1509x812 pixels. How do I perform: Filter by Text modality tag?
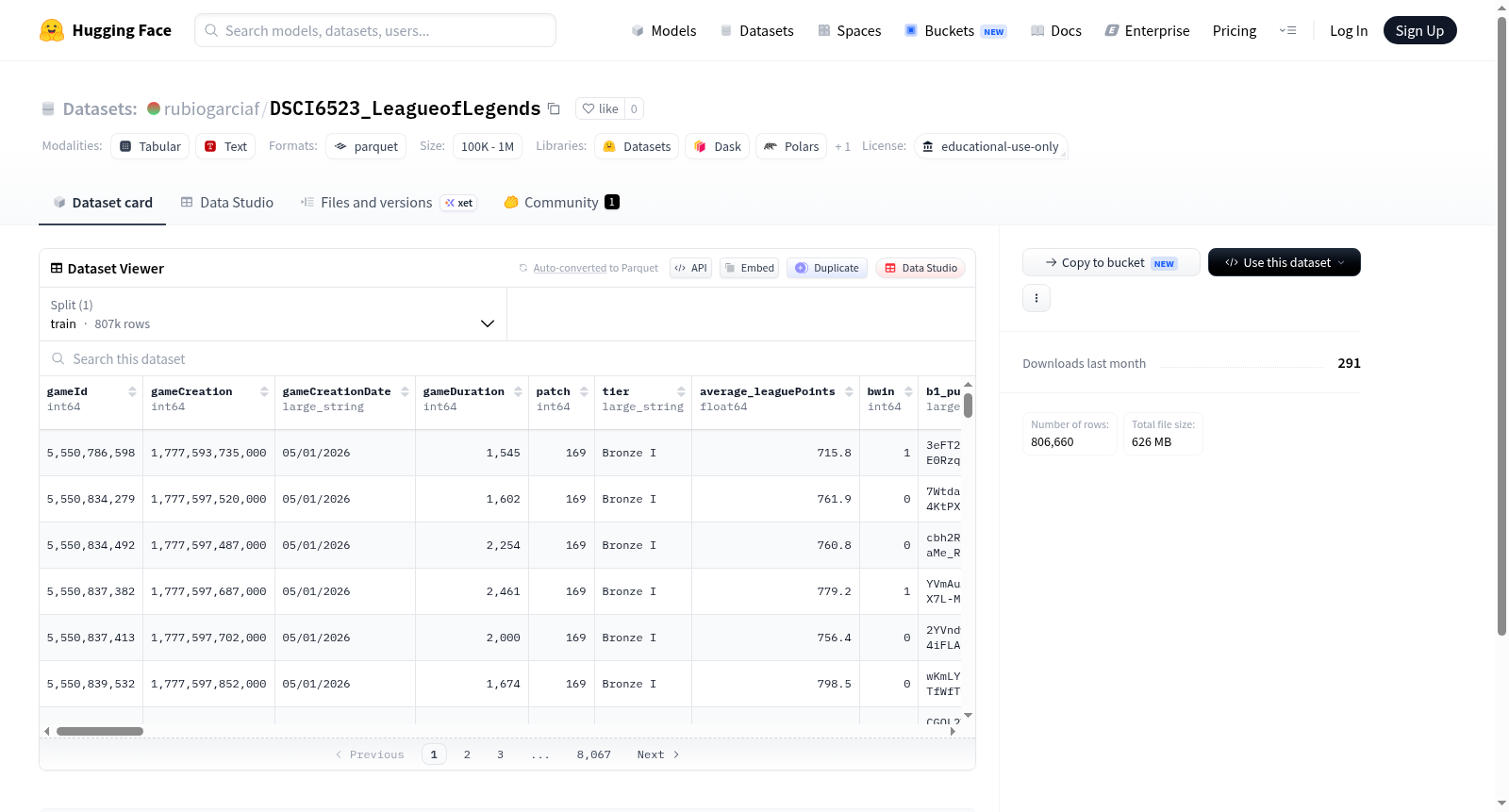tap(225, 146)
